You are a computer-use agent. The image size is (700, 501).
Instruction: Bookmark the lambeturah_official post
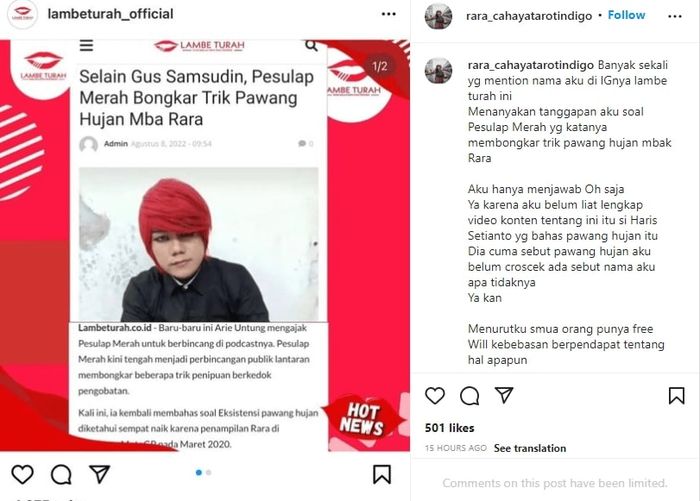[382, 474]
